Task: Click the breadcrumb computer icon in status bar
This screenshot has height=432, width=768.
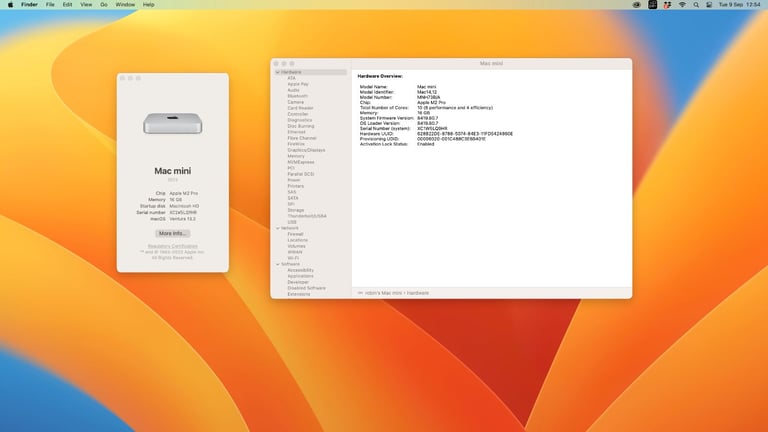Action: tap(360, 293)
